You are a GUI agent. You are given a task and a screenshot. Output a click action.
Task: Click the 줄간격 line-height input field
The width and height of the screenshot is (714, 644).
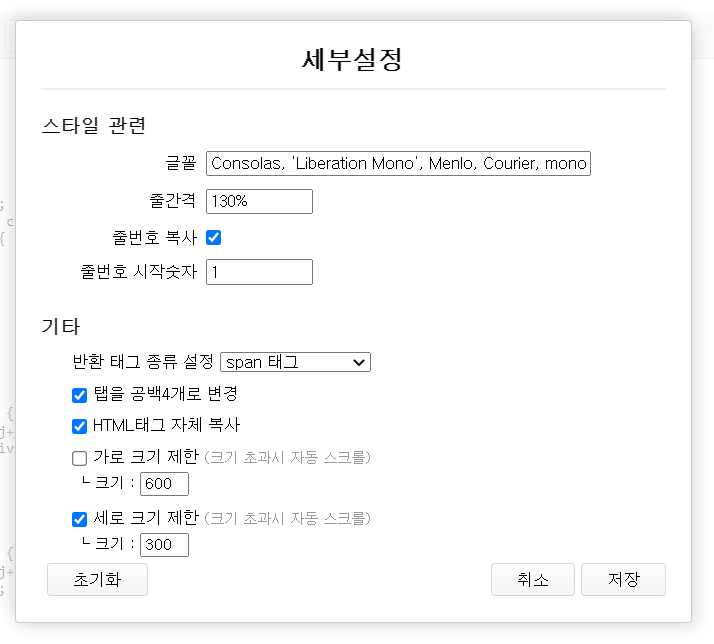click(x=259, y=201)
